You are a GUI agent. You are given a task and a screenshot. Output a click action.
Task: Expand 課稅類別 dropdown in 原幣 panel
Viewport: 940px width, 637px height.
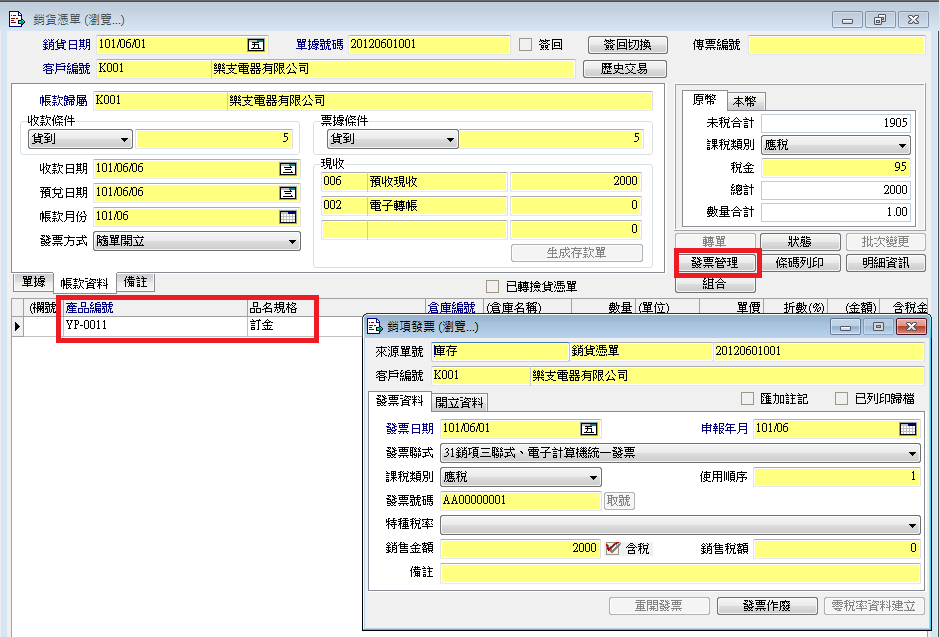pyautogui.click(x=902, y=145)
